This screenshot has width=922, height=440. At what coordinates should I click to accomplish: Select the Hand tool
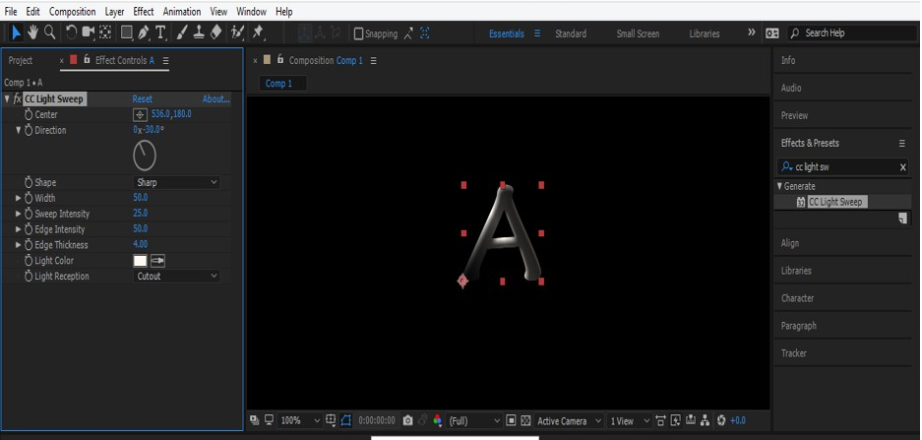(x=32, y=33)
